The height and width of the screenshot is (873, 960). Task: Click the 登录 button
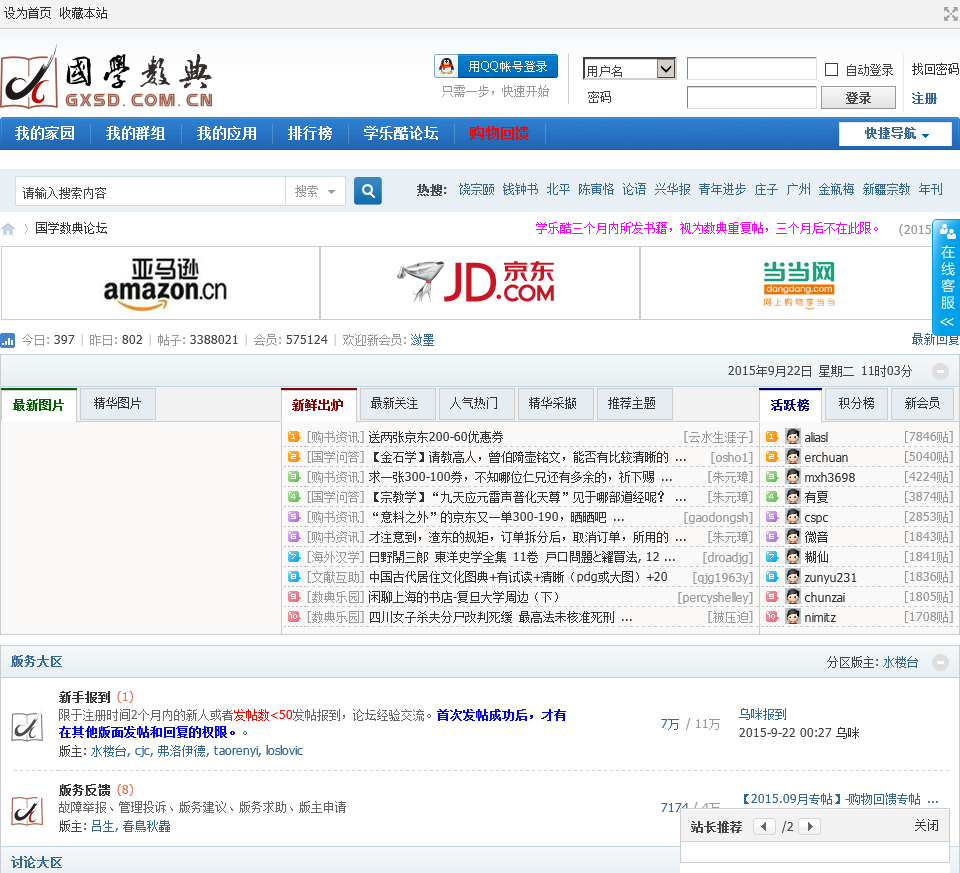pyautogui.click(x=858, y=98)
